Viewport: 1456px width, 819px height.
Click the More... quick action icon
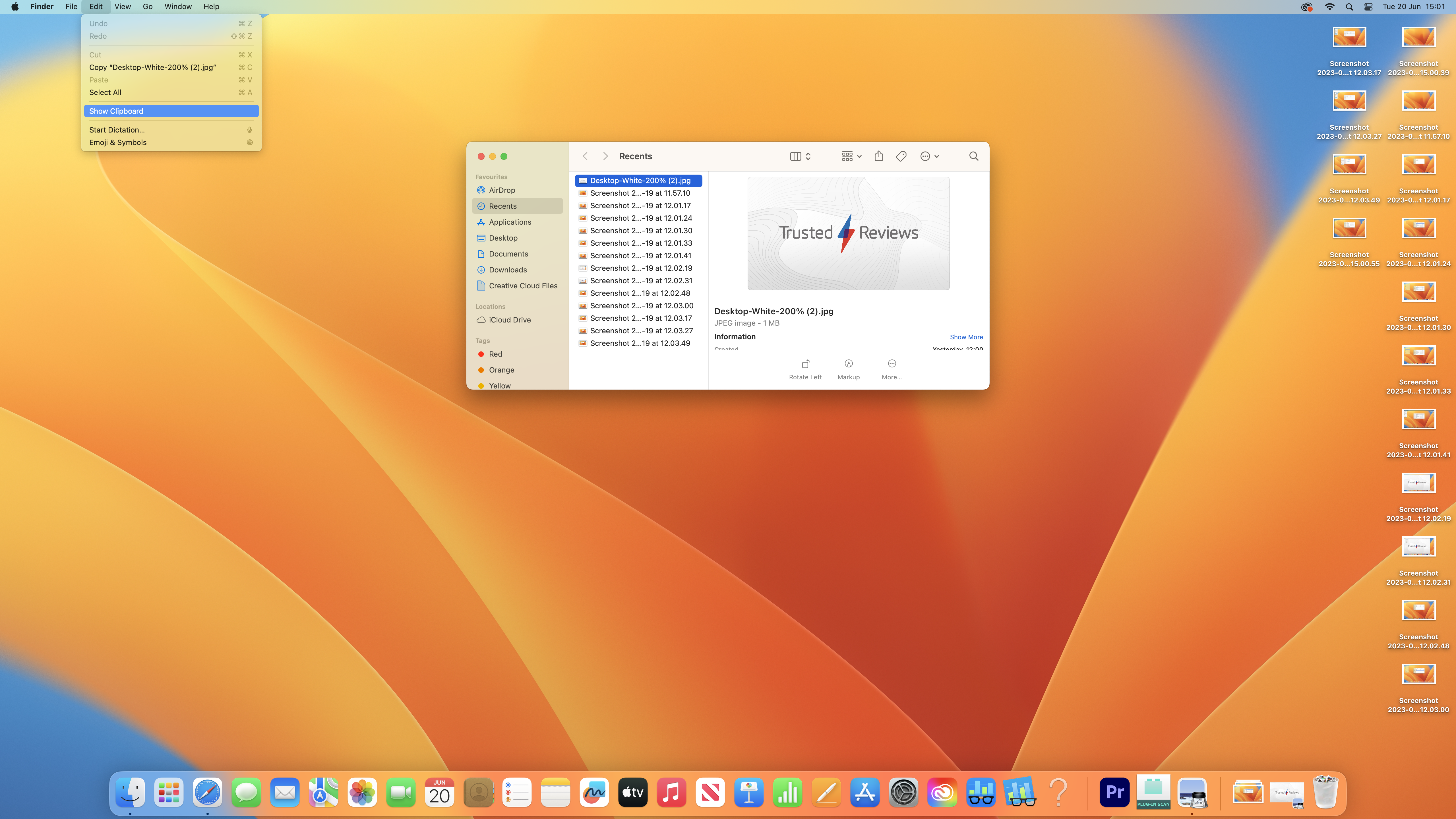coord(891,363)
